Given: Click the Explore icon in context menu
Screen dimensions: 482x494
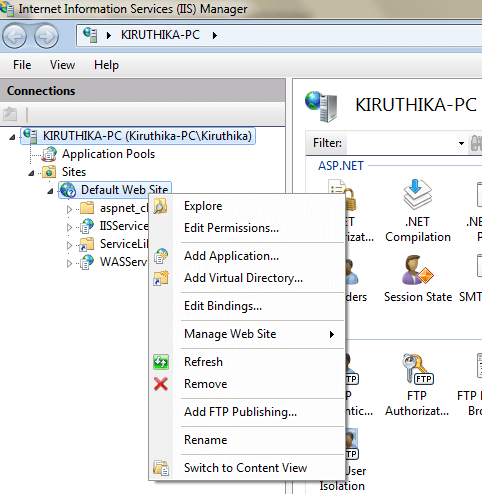Looking at the screenshot, I should [x=160, y=206].
